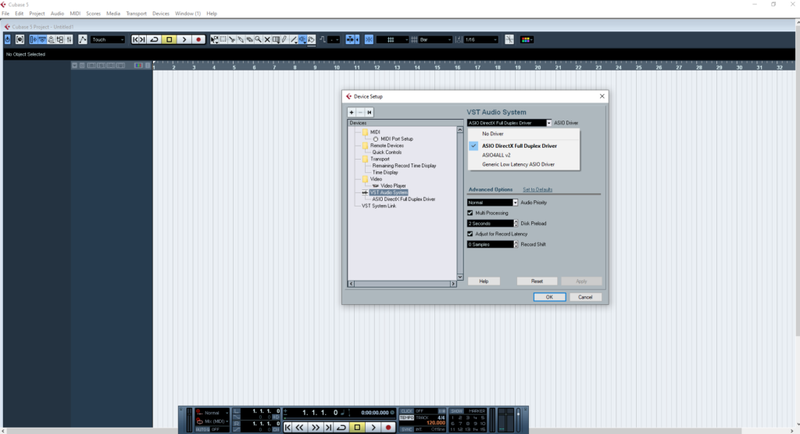Click the Cancel button
Image resolution: width=800 pixels, height=434 pixels.
585,297
